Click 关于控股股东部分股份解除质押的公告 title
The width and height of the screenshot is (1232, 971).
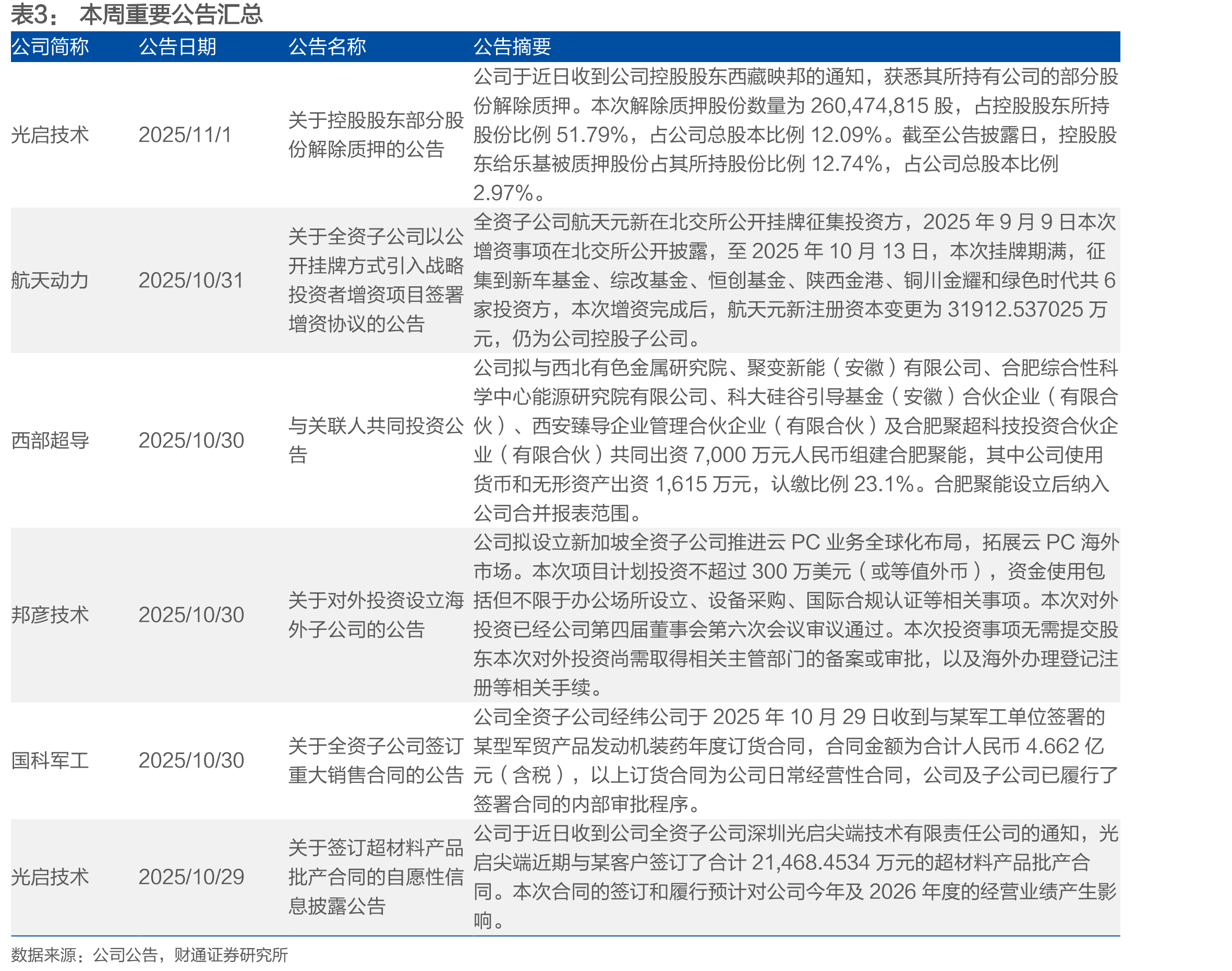click(x=376, y=135)
